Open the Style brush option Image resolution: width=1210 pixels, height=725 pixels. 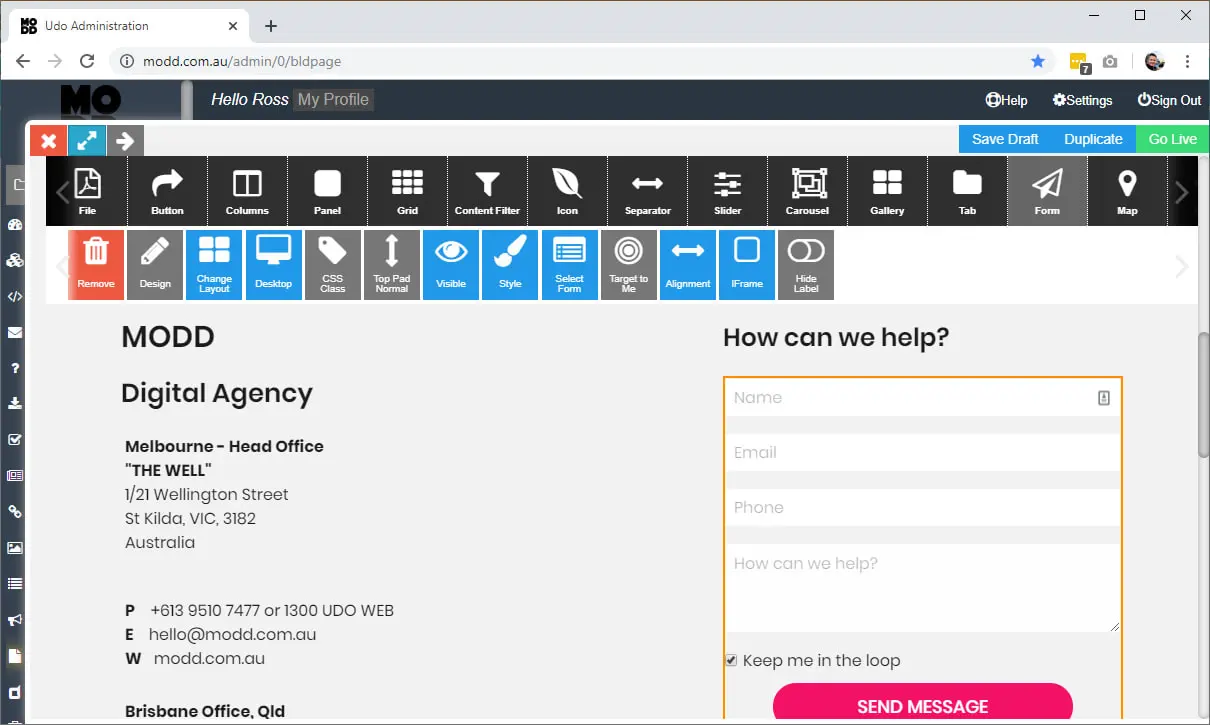point(510,265)
